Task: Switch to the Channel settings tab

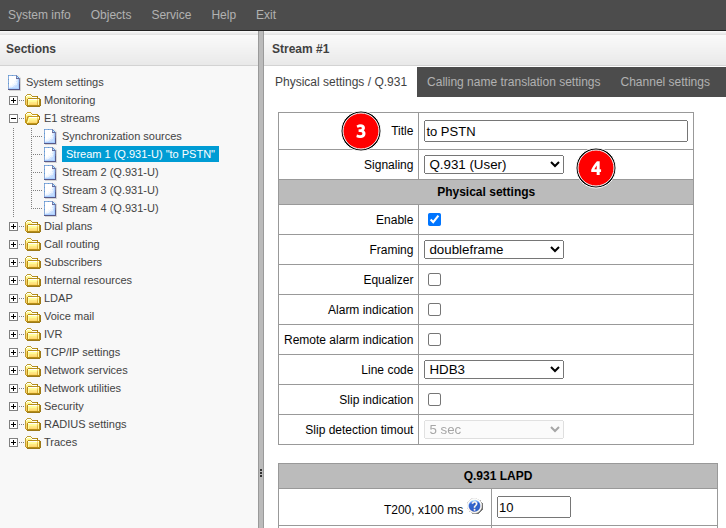Action: click(664, 82)
